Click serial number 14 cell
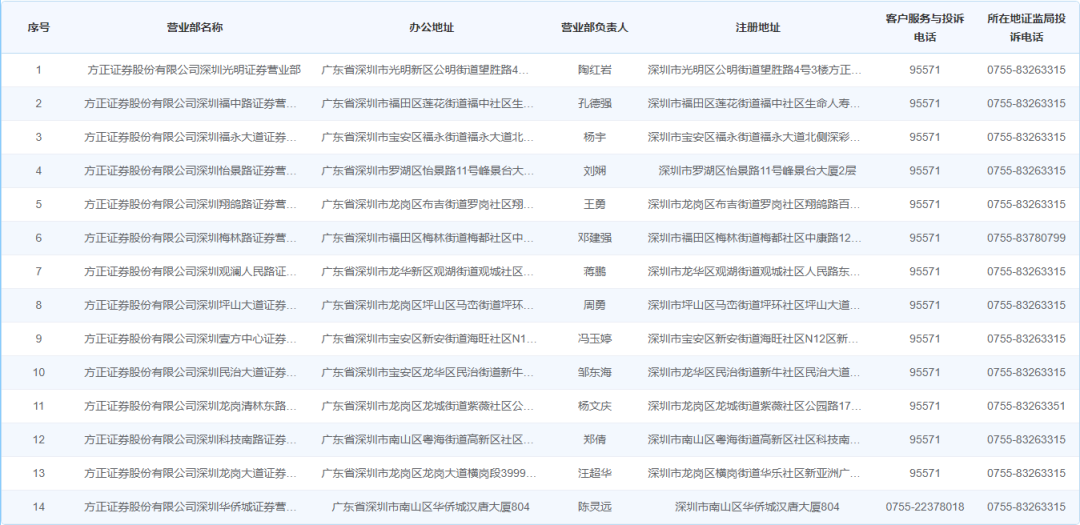This screenshot has height=525, width=1080. tap(39, 507)
